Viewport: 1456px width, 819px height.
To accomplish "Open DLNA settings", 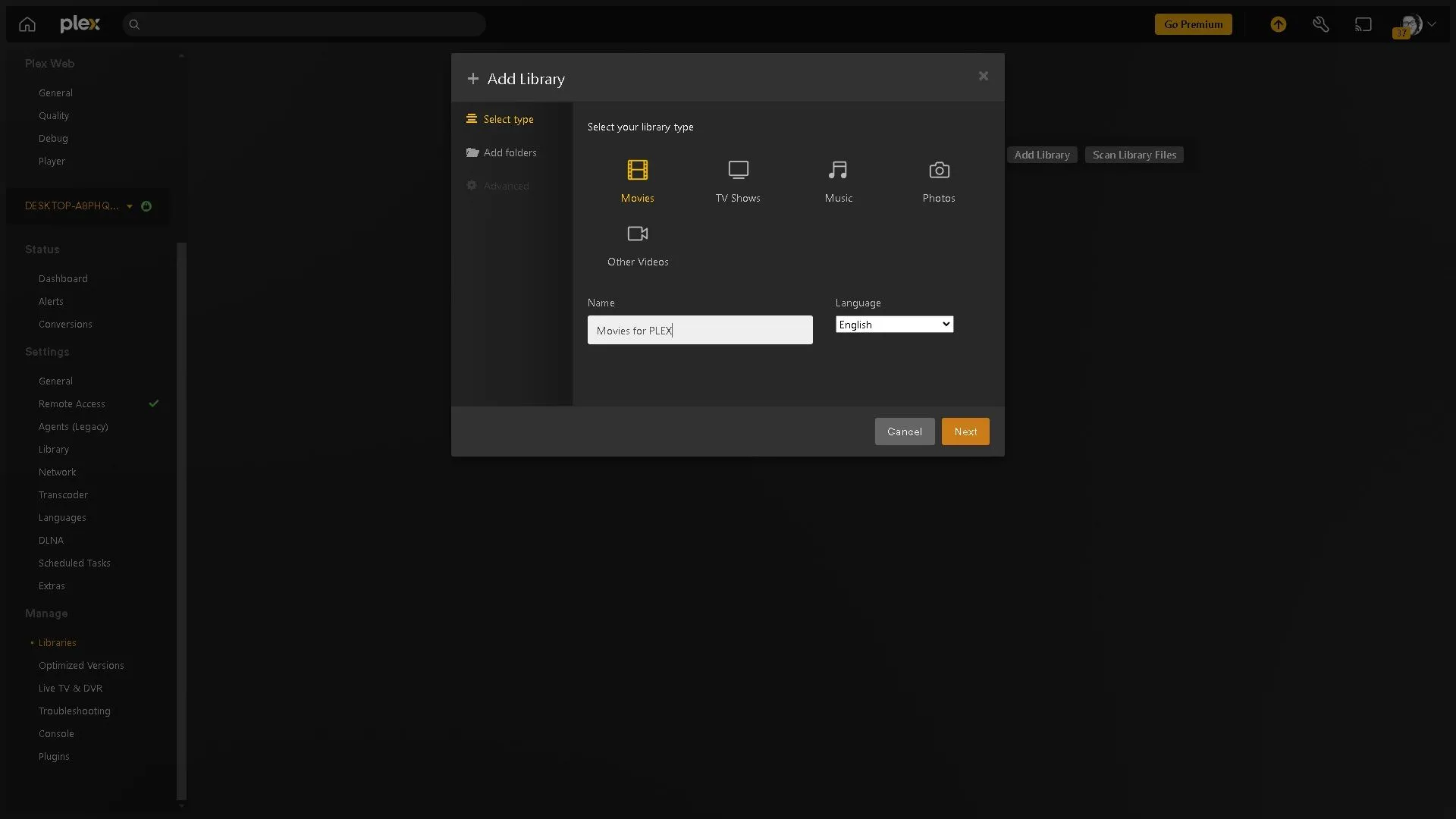I will click(51, 540).
